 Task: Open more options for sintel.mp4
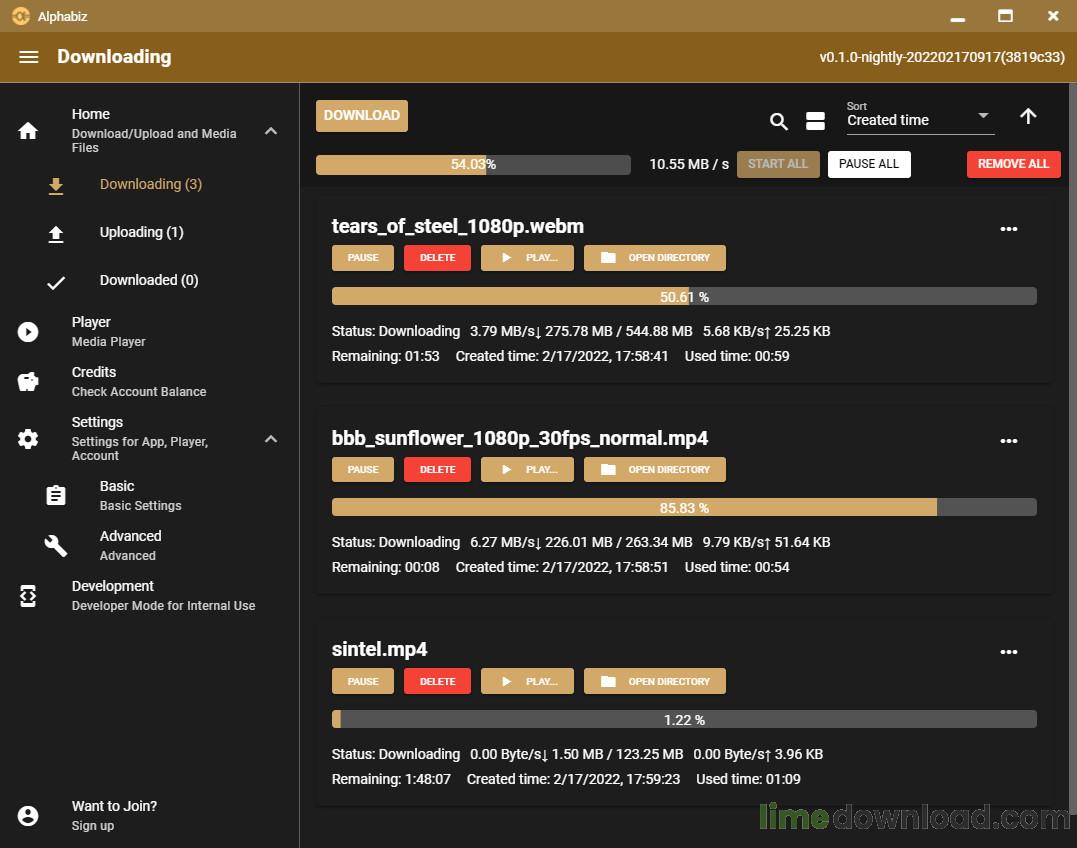(x=1008, y=653)
